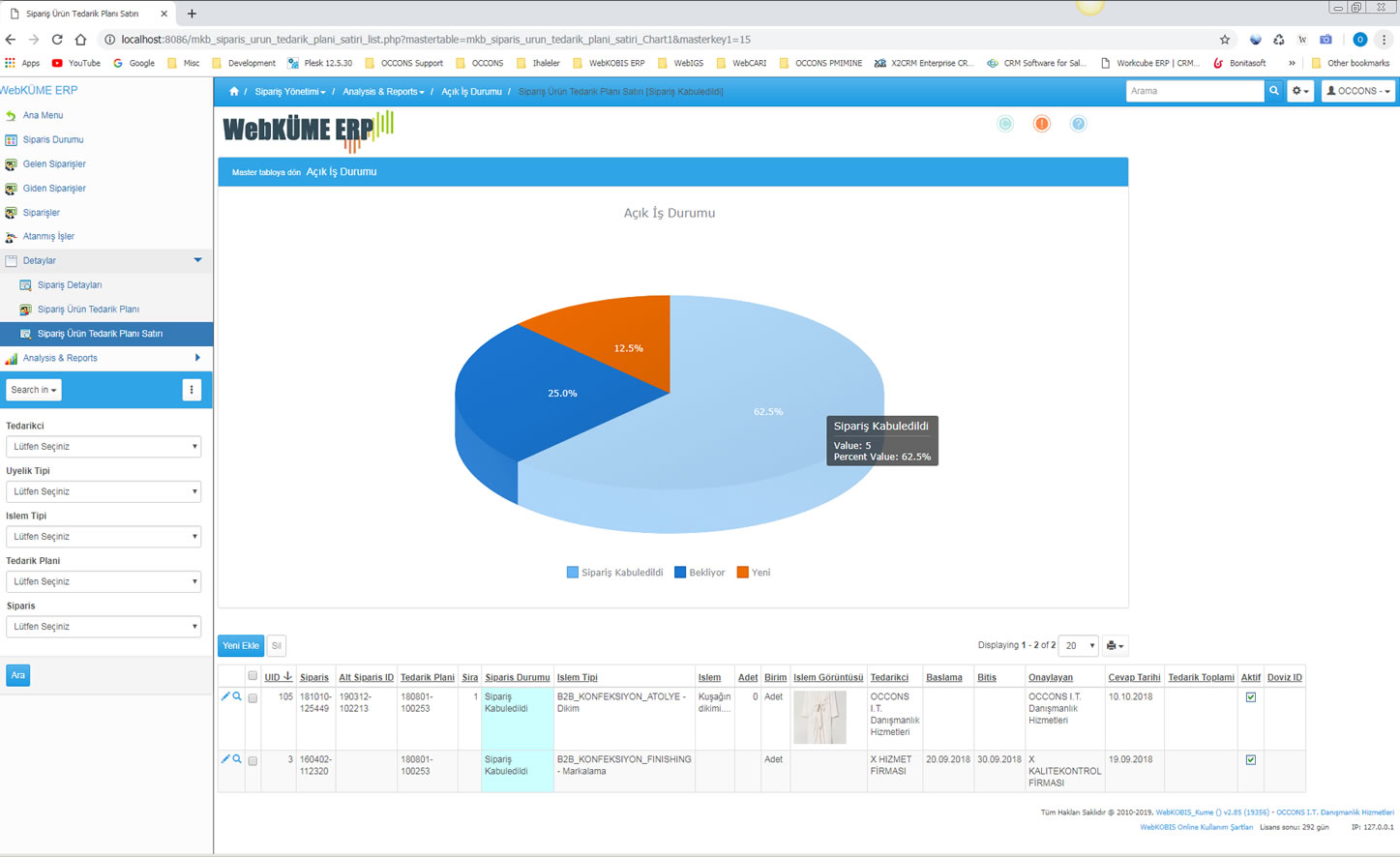Click the Sil button
The width and height of the screenshot is (1400, 857).
276,646
